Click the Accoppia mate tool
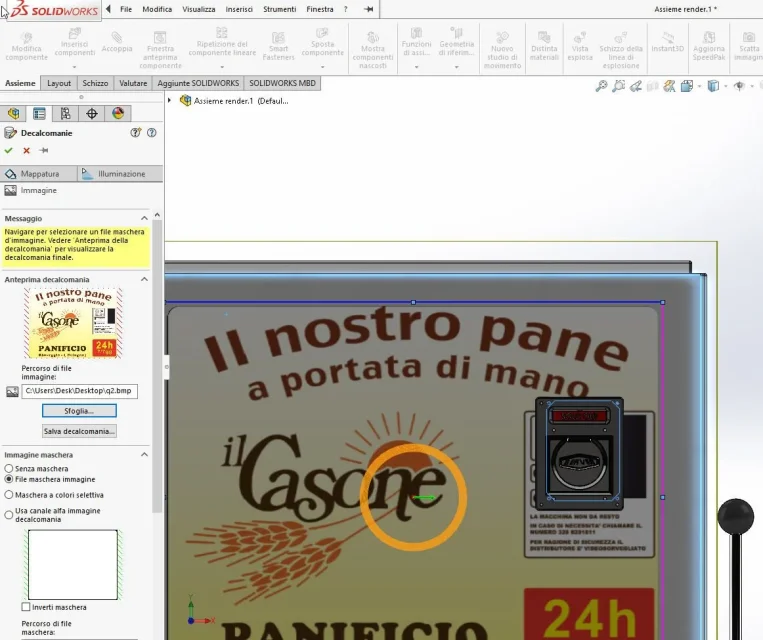The height and width of the screenshot is (640, 763). [x=117, y=42]
